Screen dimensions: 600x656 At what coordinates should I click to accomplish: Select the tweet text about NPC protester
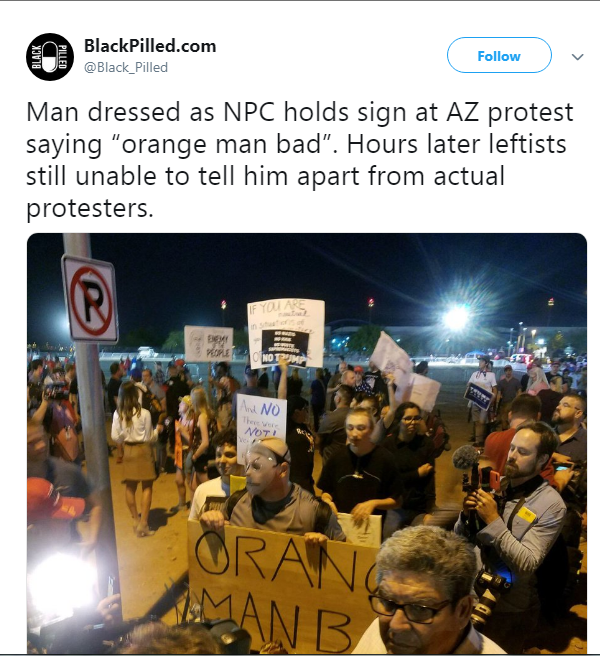coord(300,159)
